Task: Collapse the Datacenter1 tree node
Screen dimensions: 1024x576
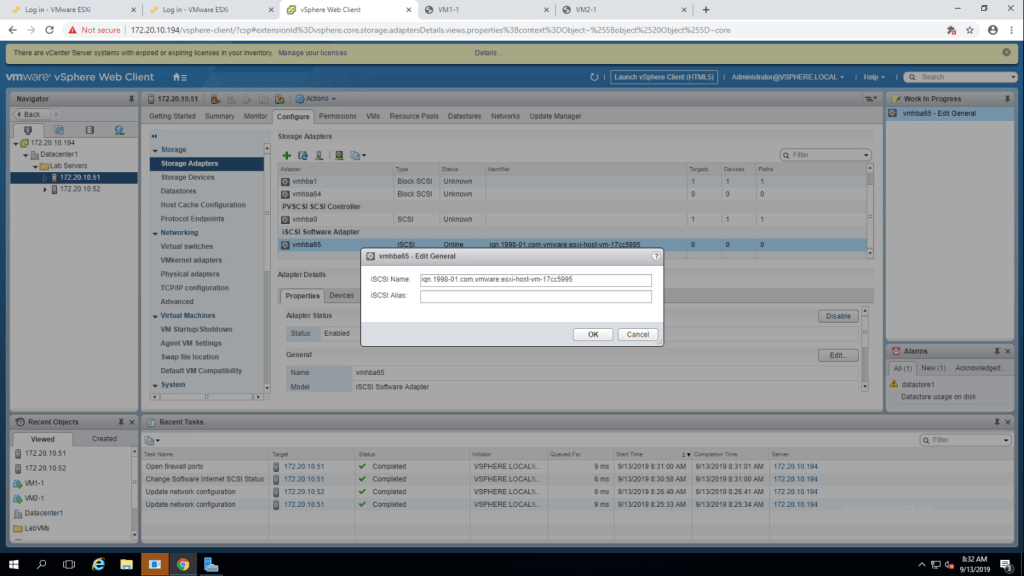Action: click(x=26, y=154)
